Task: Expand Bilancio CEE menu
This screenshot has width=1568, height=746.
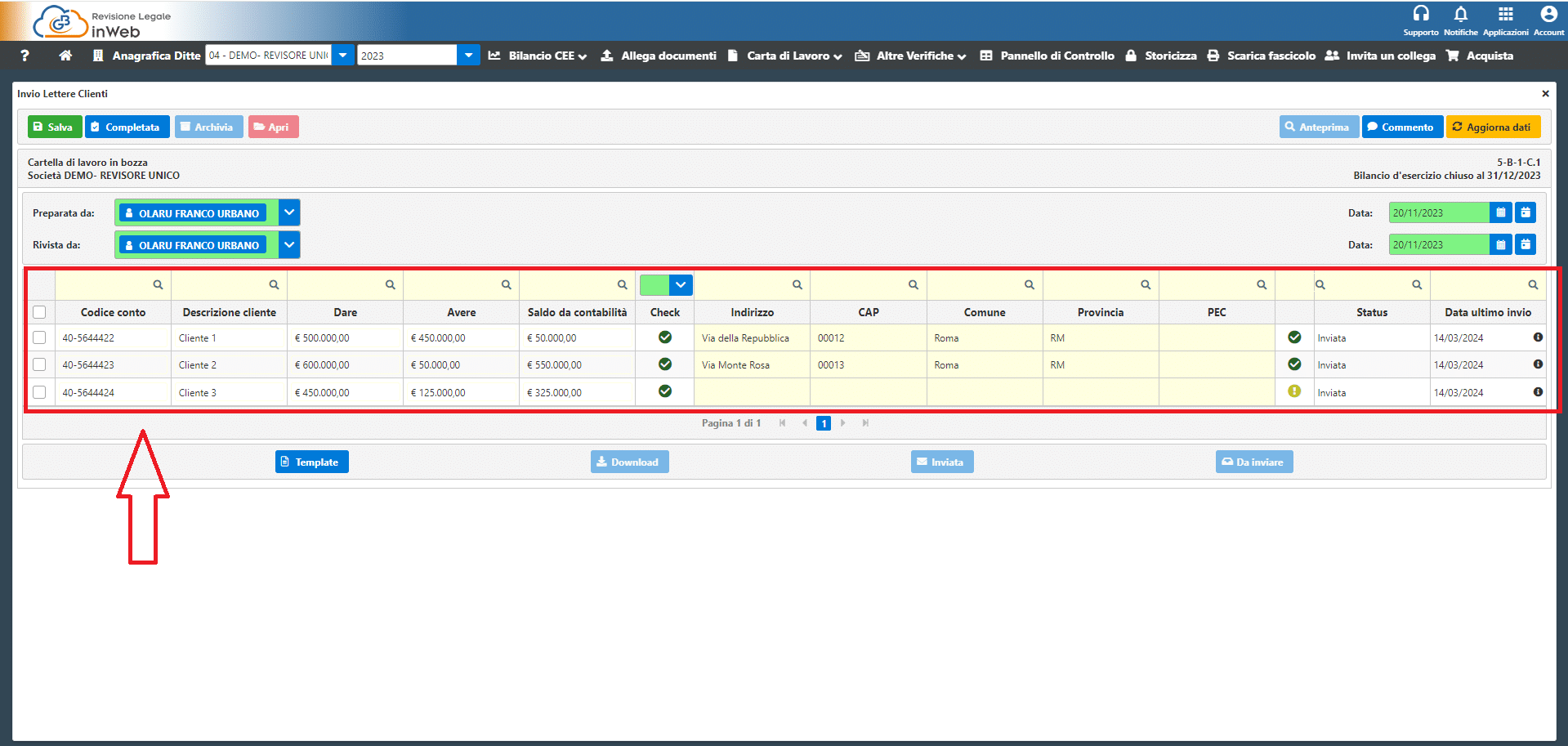Action: 538,56
